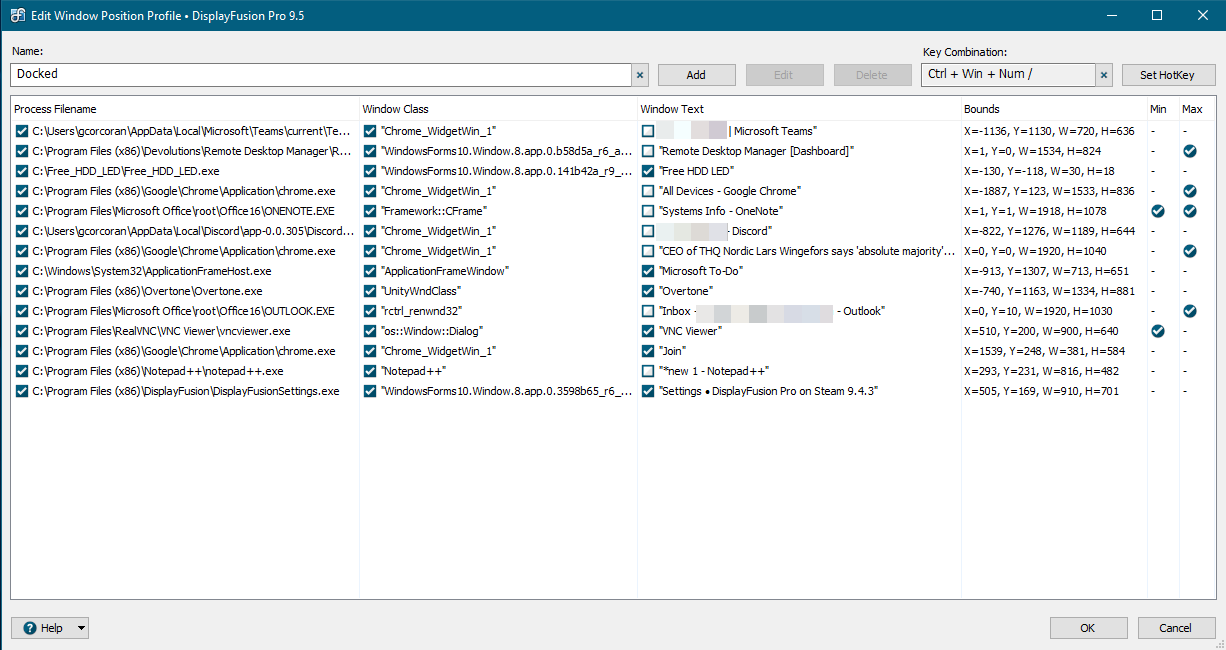Click Max checkmark for Outlook row
Screen dimensions: 1226x650
1189,311
